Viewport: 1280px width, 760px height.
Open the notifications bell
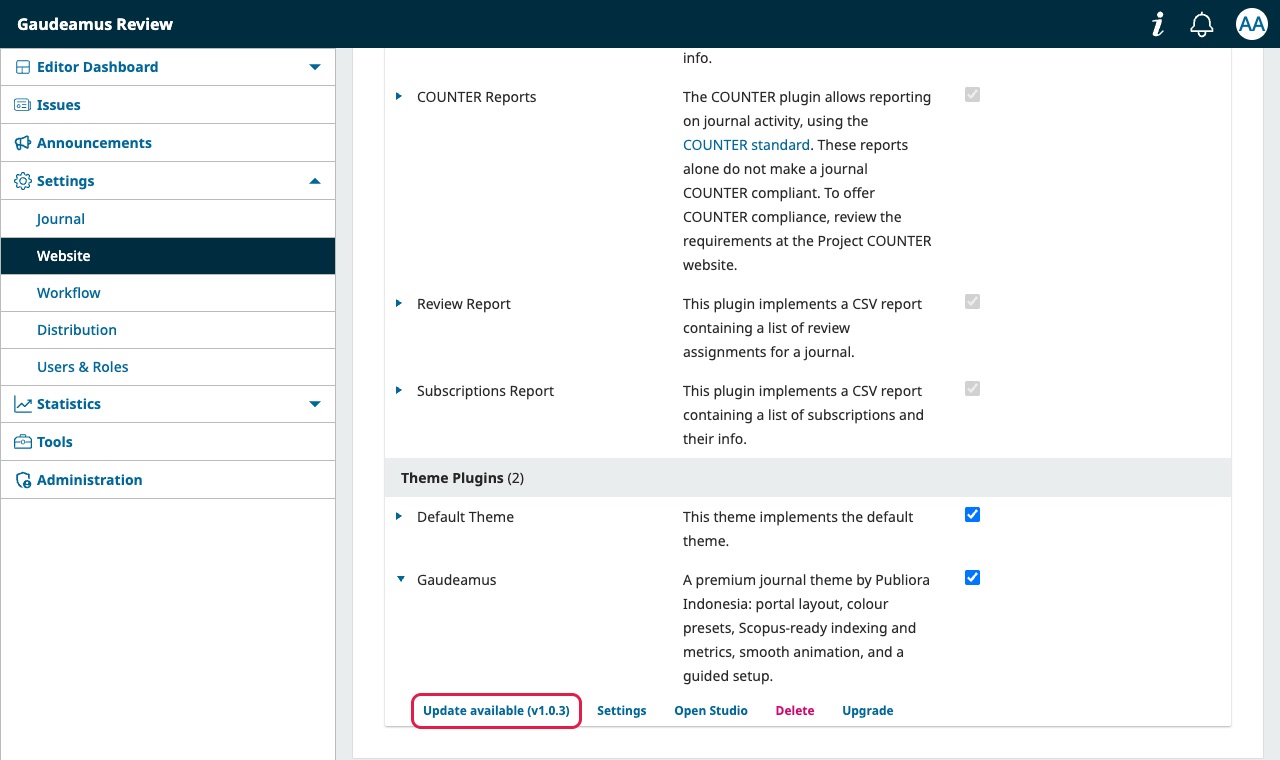1202,25
